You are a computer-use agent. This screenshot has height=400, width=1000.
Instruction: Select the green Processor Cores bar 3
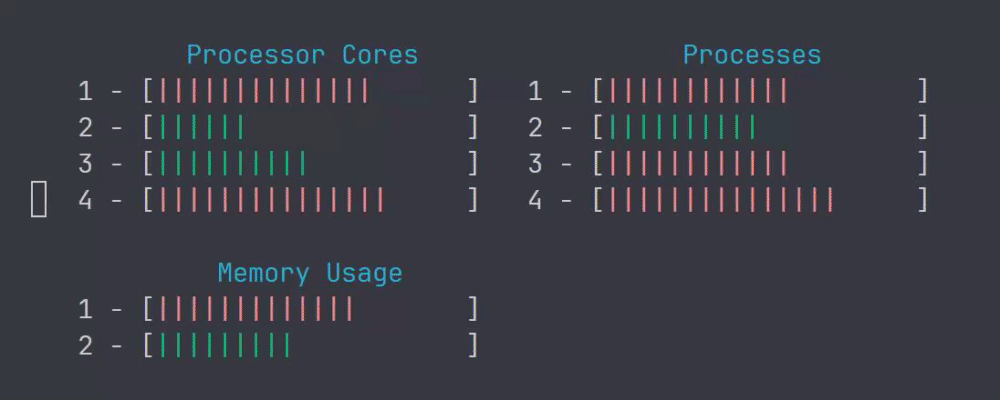232,164
